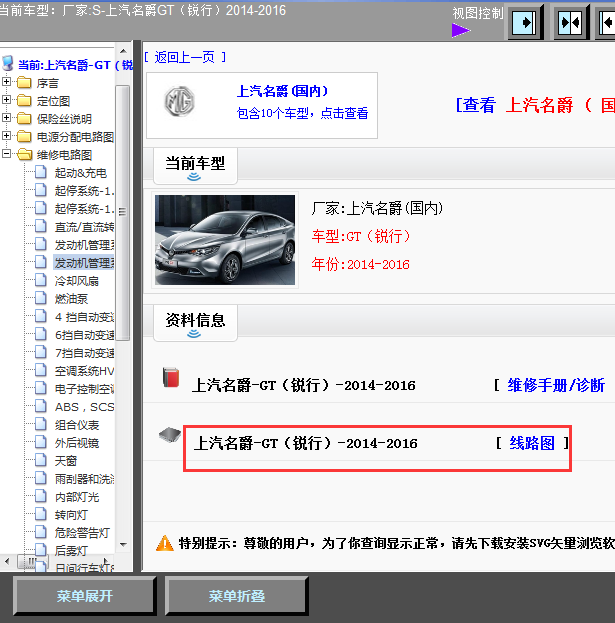
Task: Select the 直流/直流转 tree item
Action: pyautogui.click(x=84, y=227)
